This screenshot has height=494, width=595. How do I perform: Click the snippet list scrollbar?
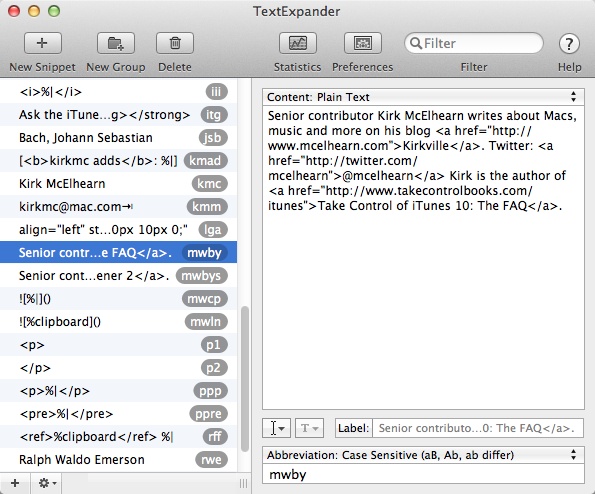pos(245,379)
